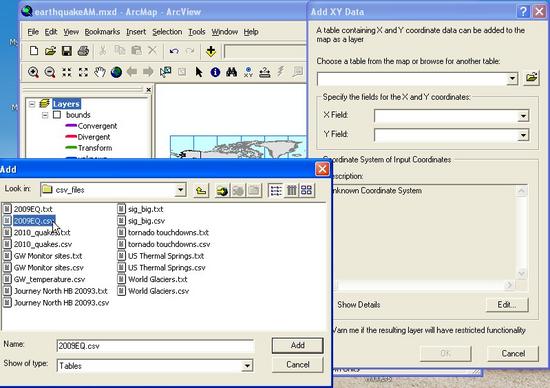Select the Zoom Out tool

(x=50, y=72)
